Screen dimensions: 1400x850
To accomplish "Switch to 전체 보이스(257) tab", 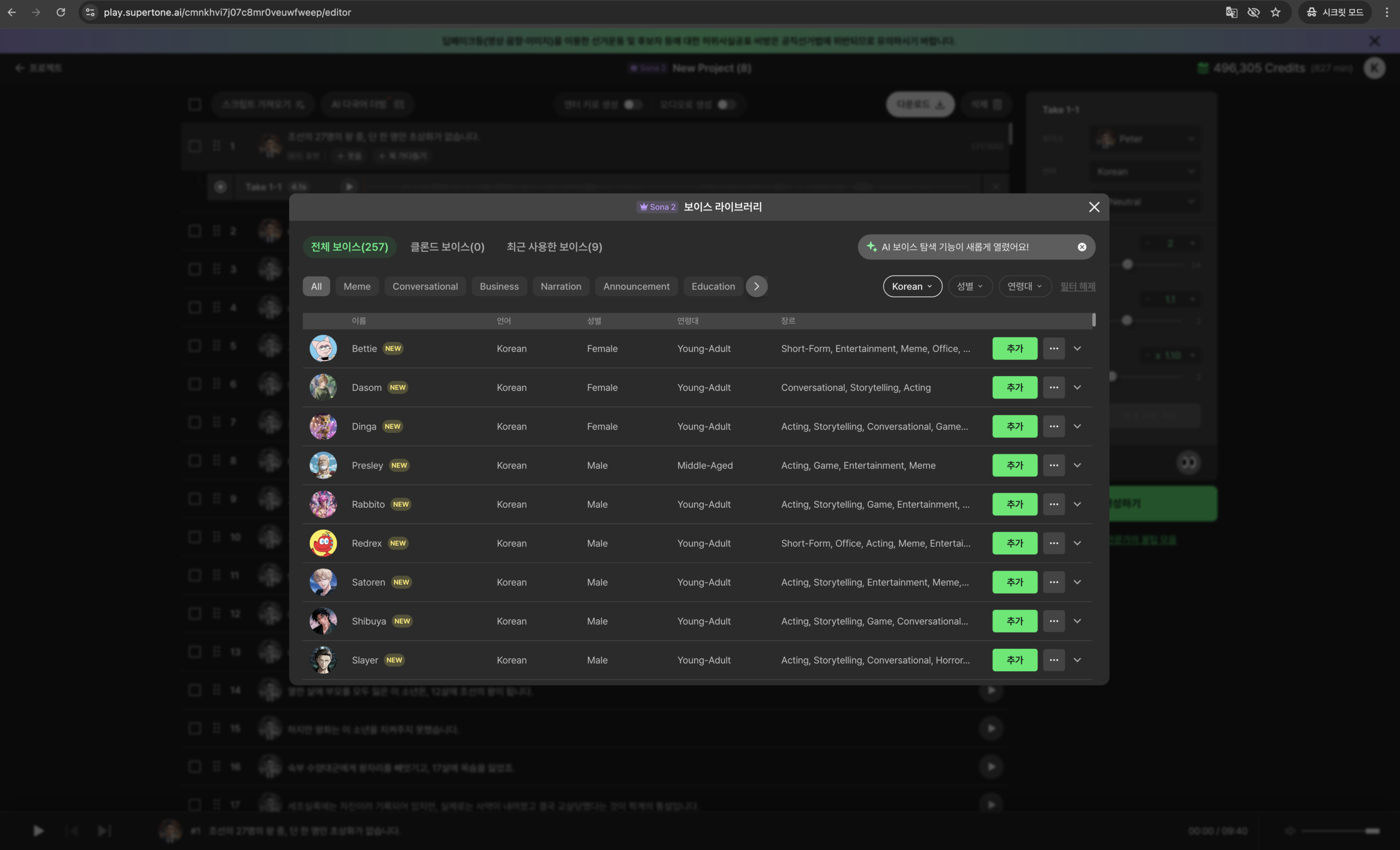I will [x=349, y=247].
